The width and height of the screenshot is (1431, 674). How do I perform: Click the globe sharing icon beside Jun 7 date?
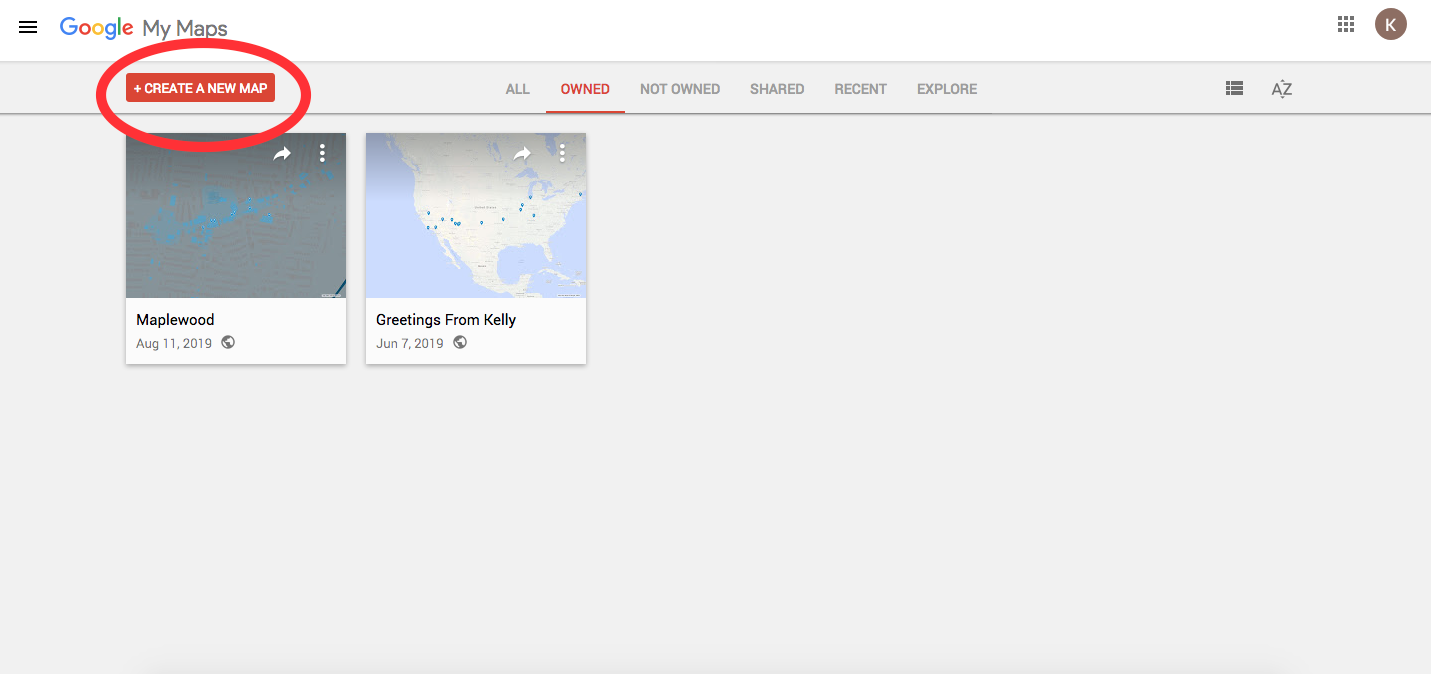pyautogui.click(x=460, y=342)
